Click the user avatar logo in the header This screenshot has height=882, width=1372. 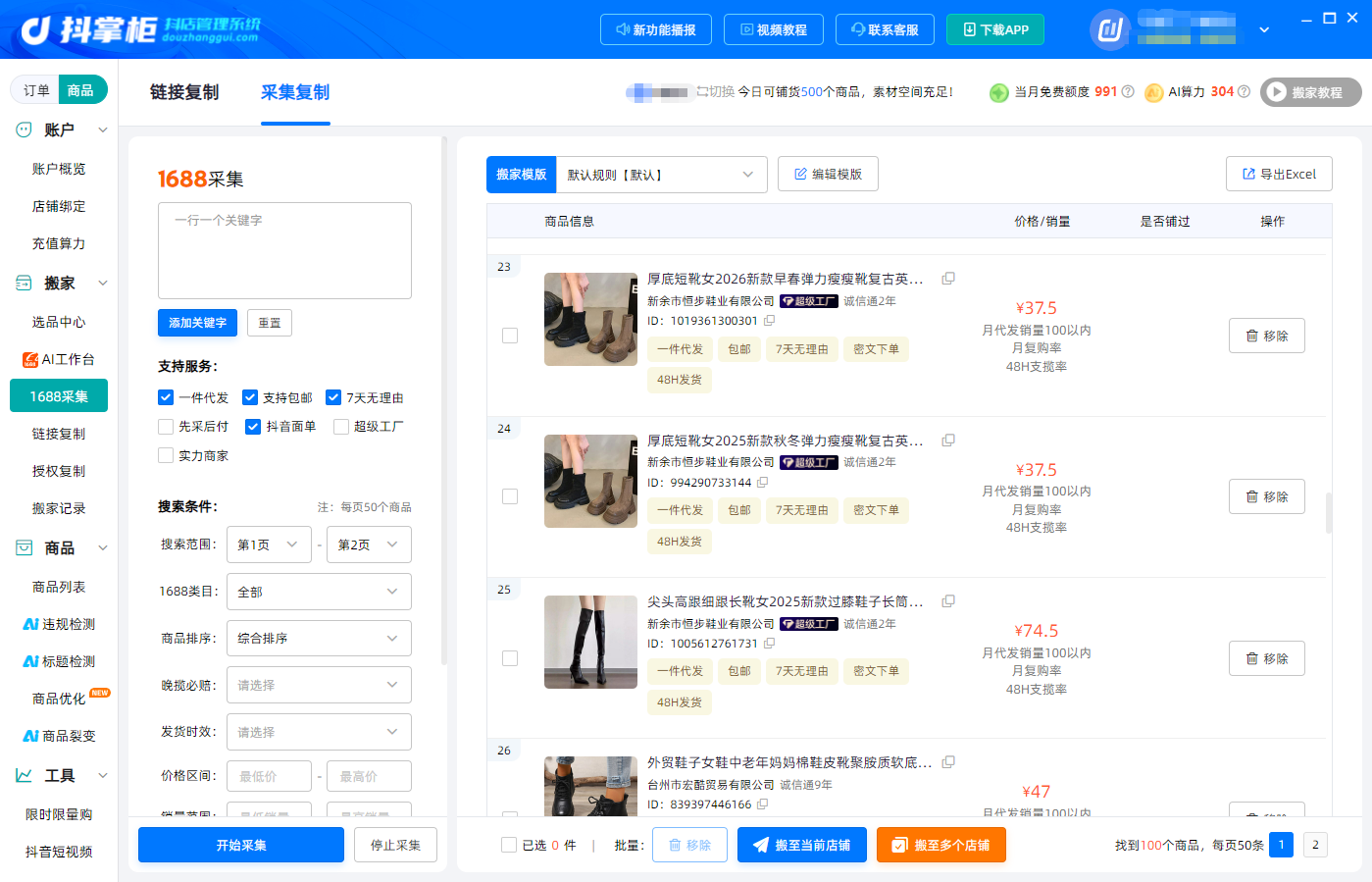1110,29
